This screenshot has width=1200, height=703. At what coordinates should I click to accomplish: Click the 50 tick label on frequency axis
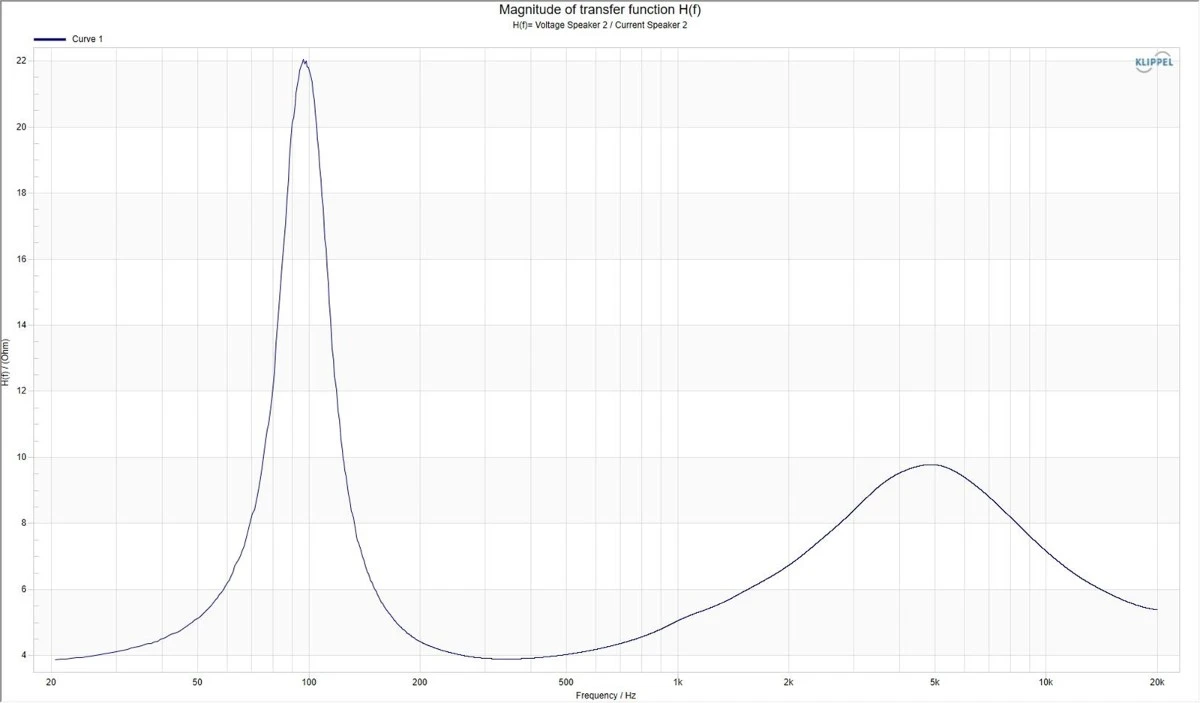click(x=197, y=682)
